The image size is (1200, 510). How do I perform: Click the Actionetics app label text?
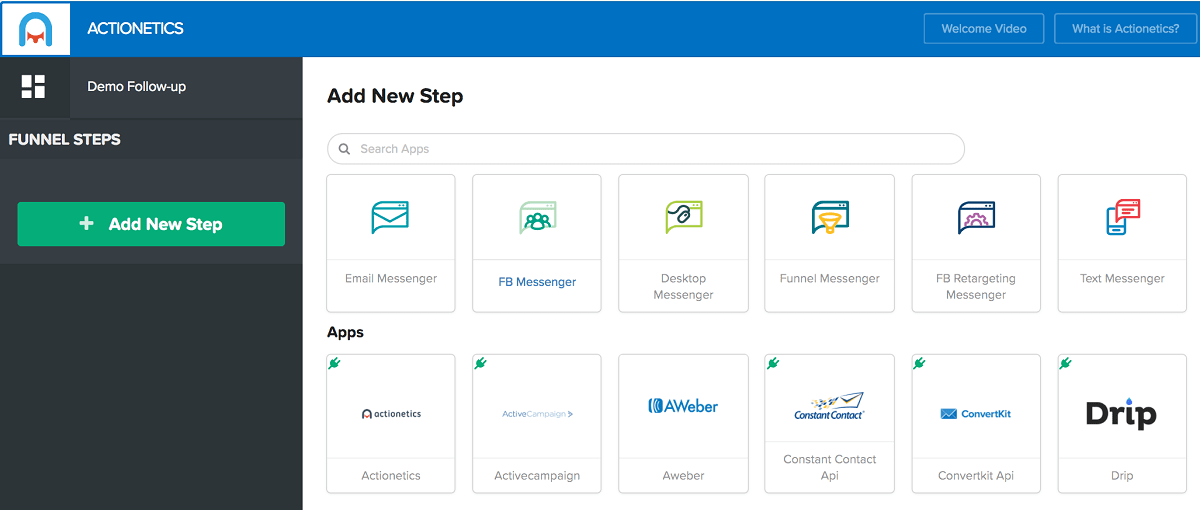tap(391, 476)
